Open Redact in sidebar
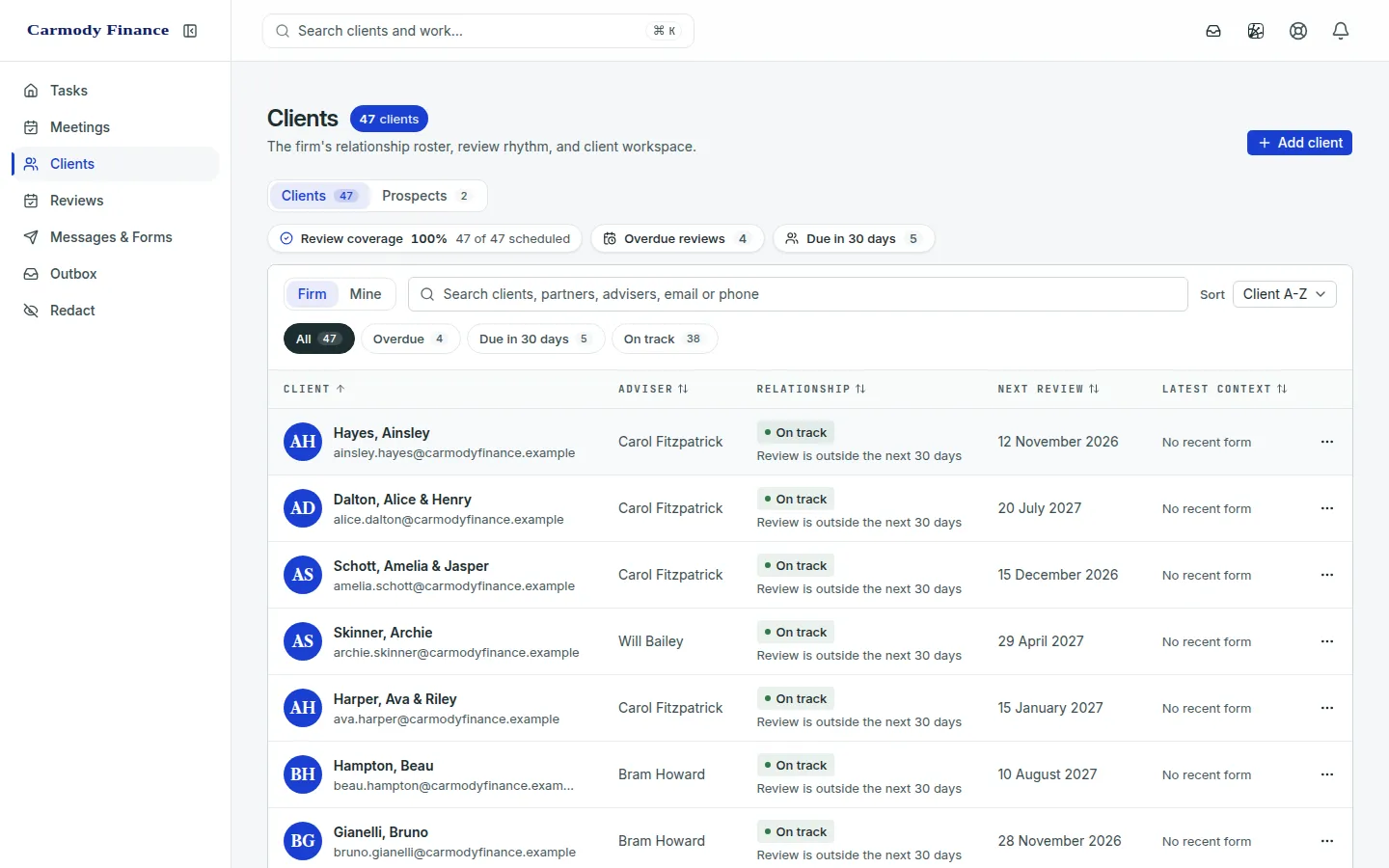Viewport: 1389px width, 868px height. [x=116, y=311]
